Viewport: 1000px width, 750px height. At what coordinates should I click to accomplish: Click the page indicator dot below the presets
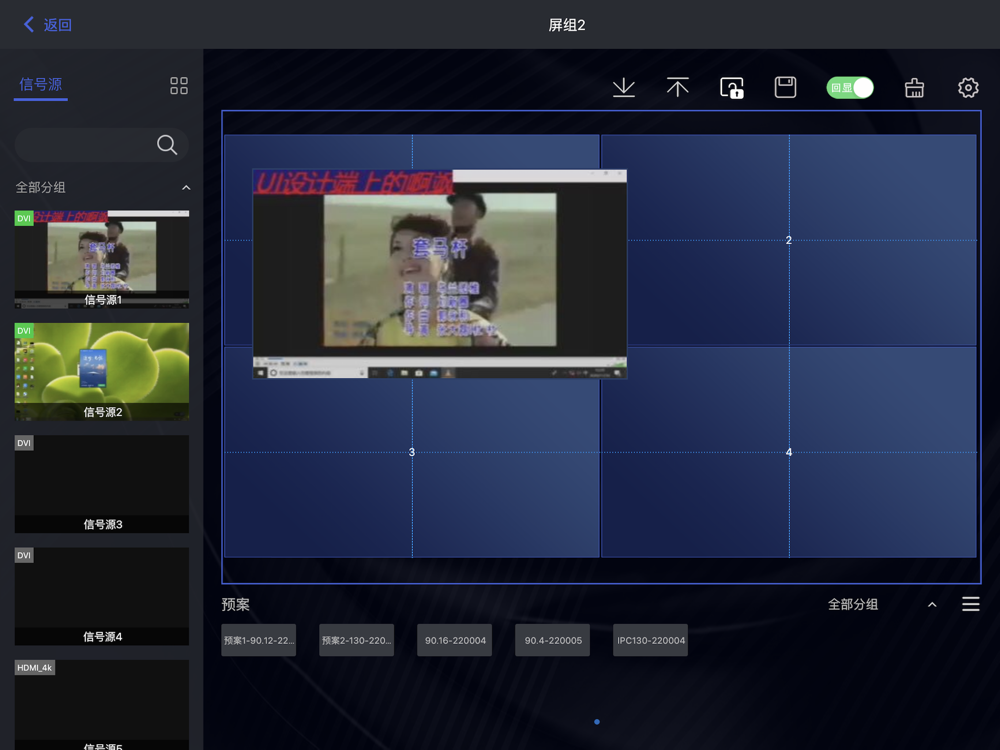(597, 722)
